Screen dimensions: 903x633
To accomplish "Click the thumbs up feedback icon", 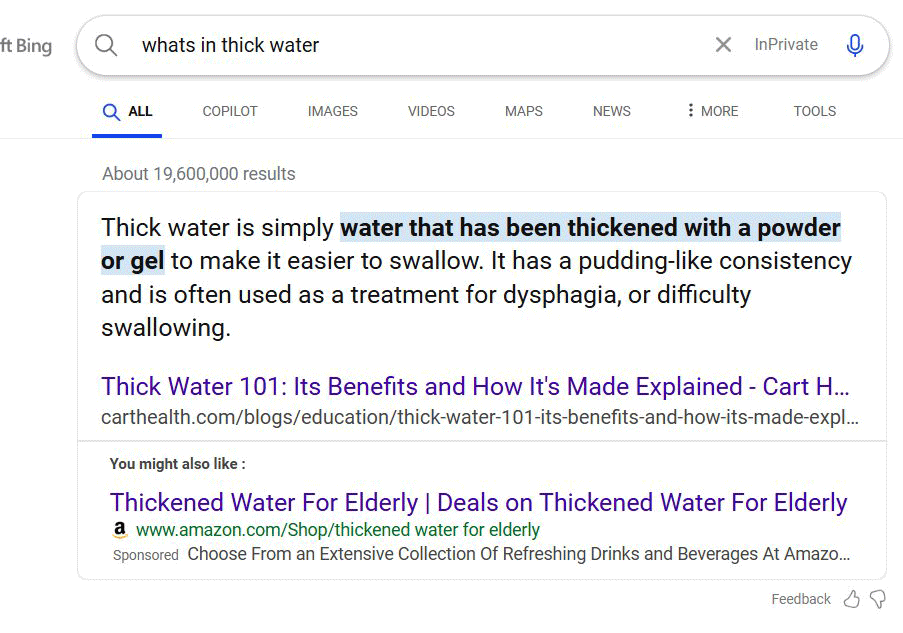I will click(x=852, y=599).
